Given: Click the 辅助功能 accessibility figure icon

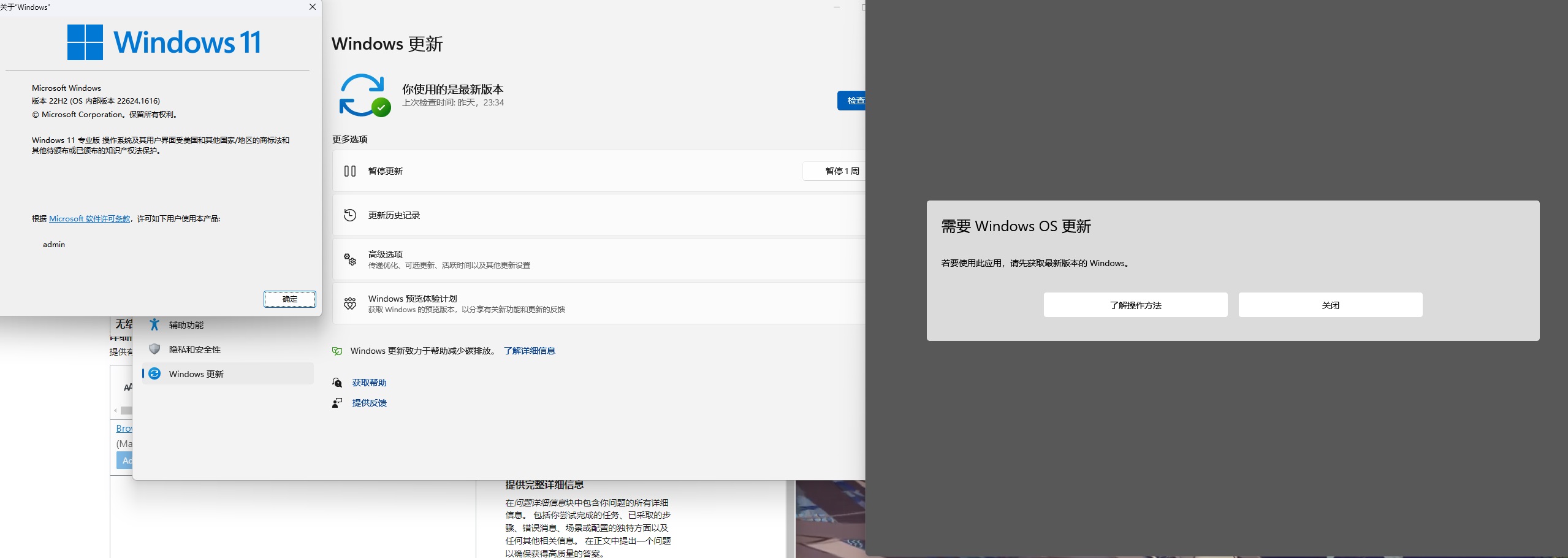Looking at the screenshot, I should click(154, 324).
